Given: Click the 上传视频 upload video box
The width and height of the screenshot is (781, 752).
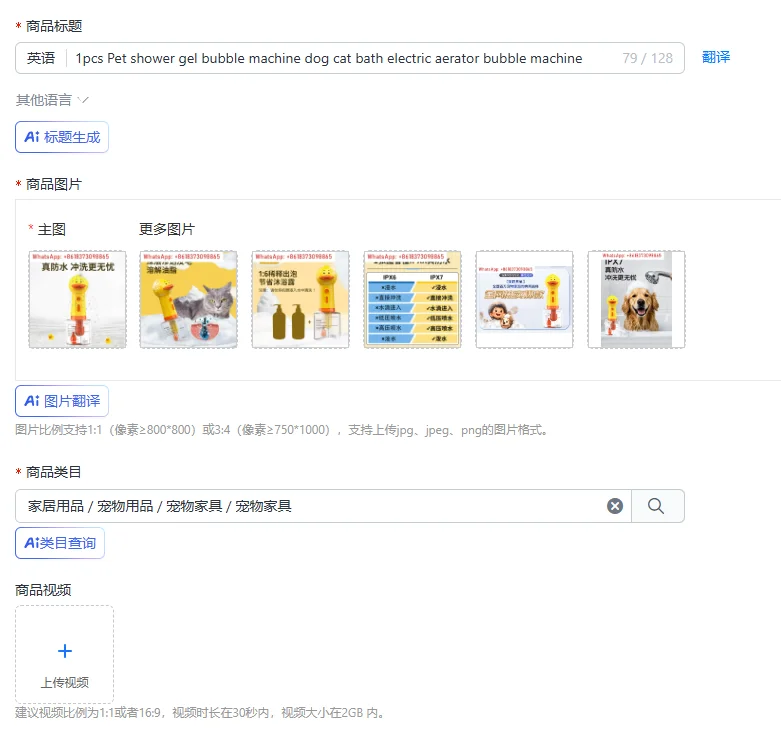Looking at the screenshot, I should coord(64,654).
